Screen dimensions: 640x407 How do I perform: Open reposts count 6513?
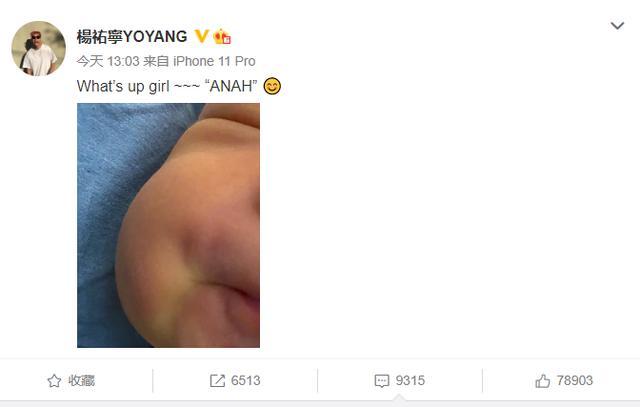[246, 380]
